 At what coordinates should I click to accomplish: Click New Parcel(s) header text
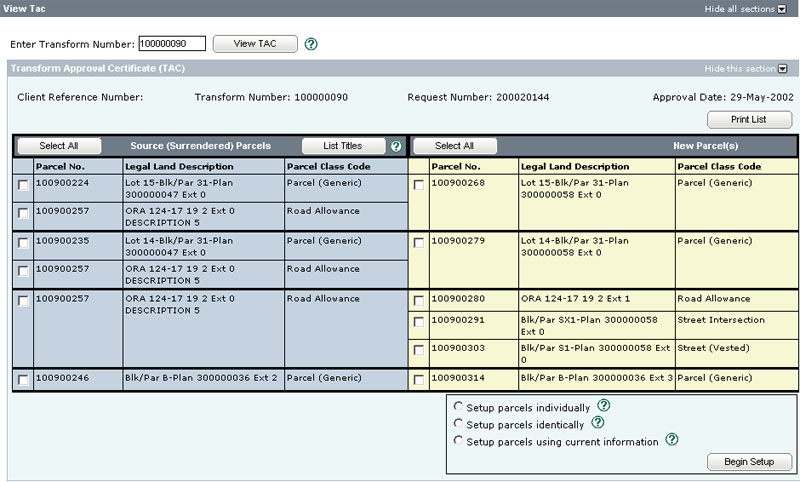[x=706, y=146]
